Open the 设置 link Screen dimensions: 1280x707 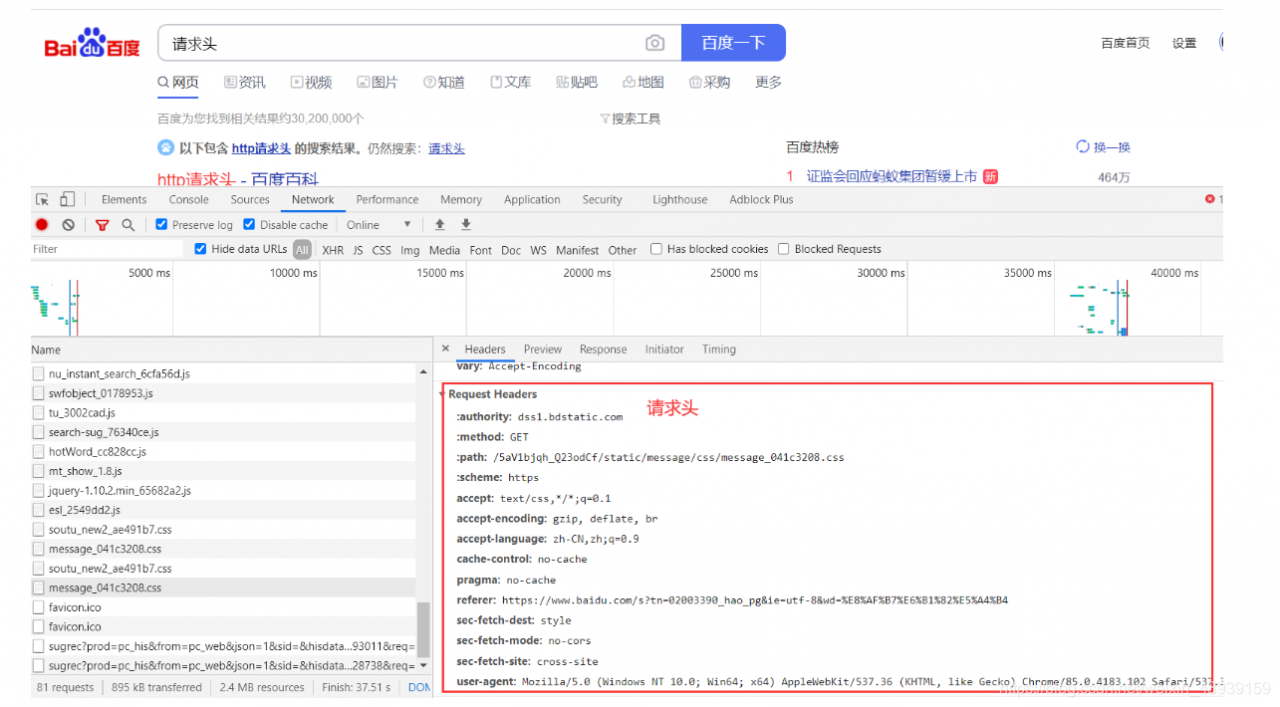click(1185, 43)
